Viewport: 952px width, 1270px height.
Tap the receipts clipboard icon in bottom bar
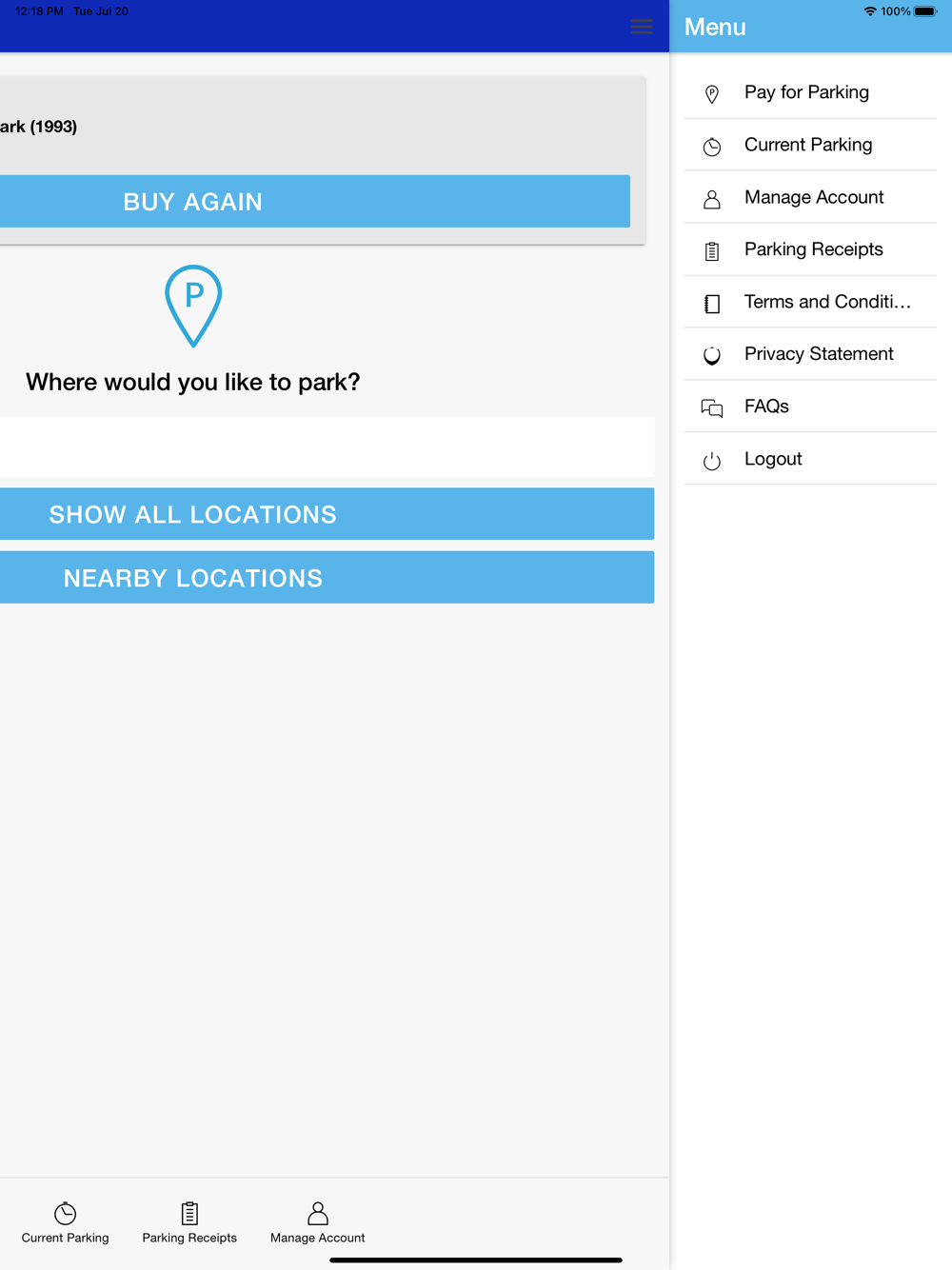[x=189, y=1213]
